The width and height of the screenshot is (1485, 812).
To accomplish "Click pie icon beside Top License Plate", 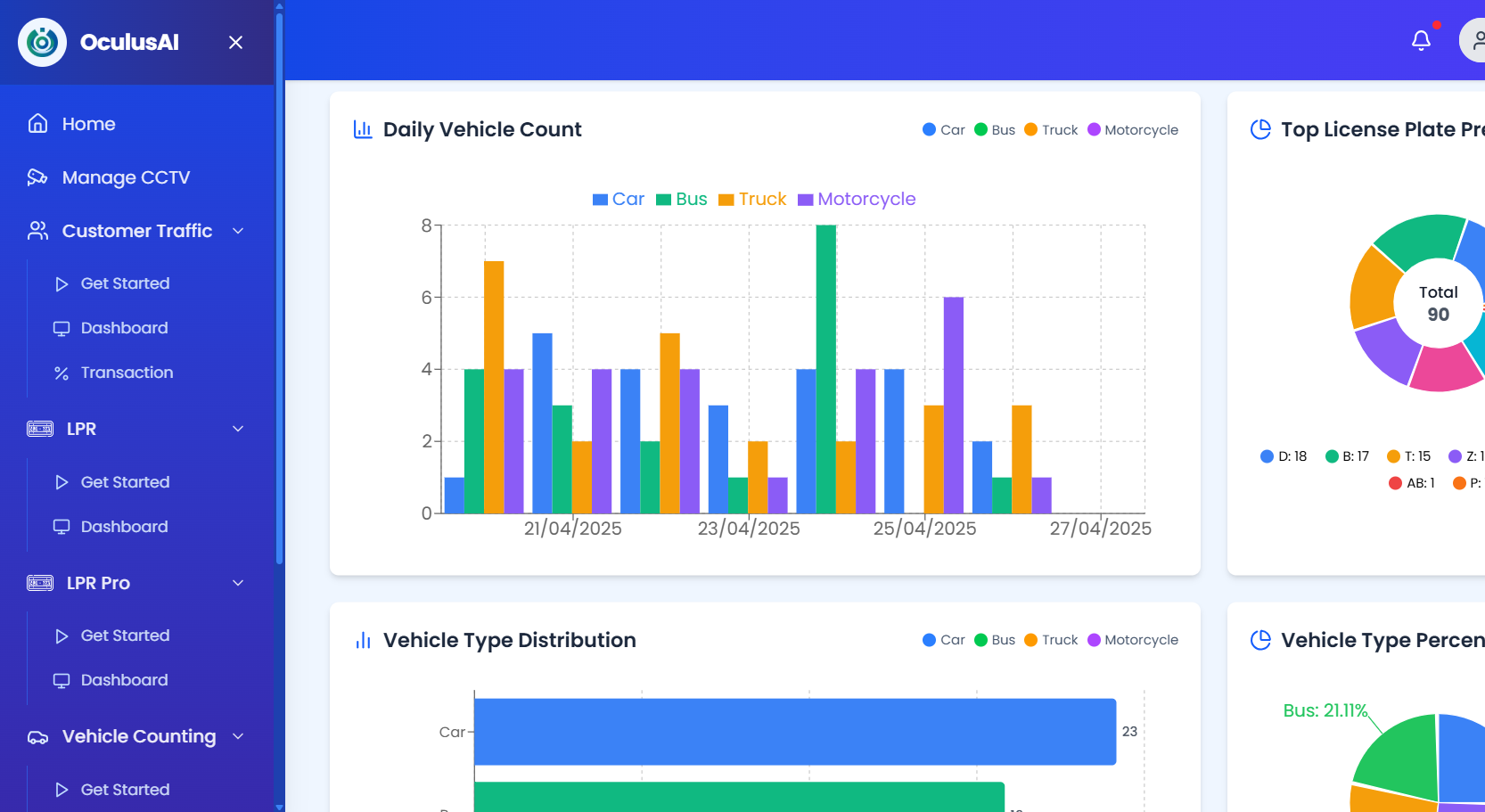I will click(x=1260, y=129).
